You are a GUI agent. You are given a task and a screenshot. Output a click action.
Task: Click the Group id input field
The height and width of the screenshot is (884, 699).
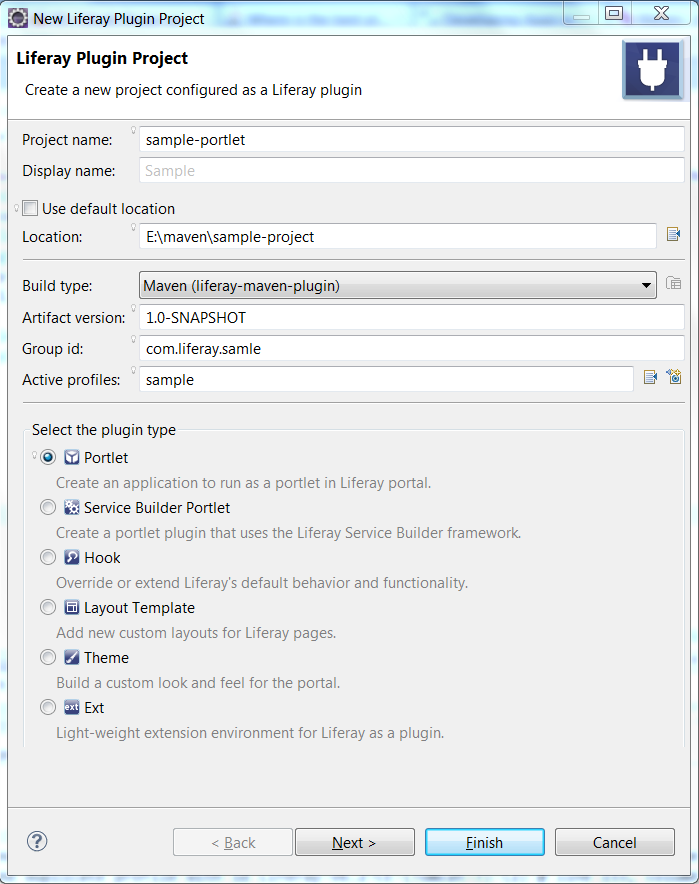[x=412, y=348]
